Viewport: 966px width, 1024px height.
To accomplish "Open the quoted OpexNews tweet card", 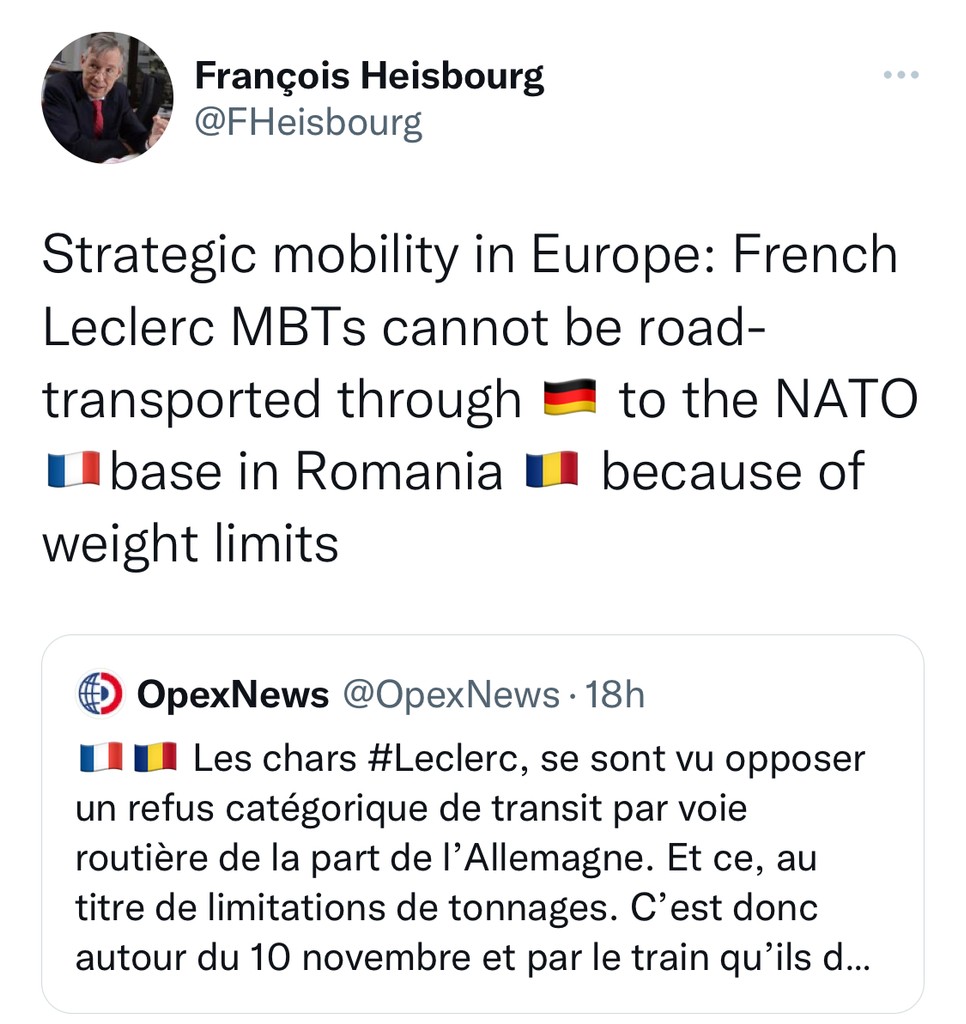I will tap(483, 824).
